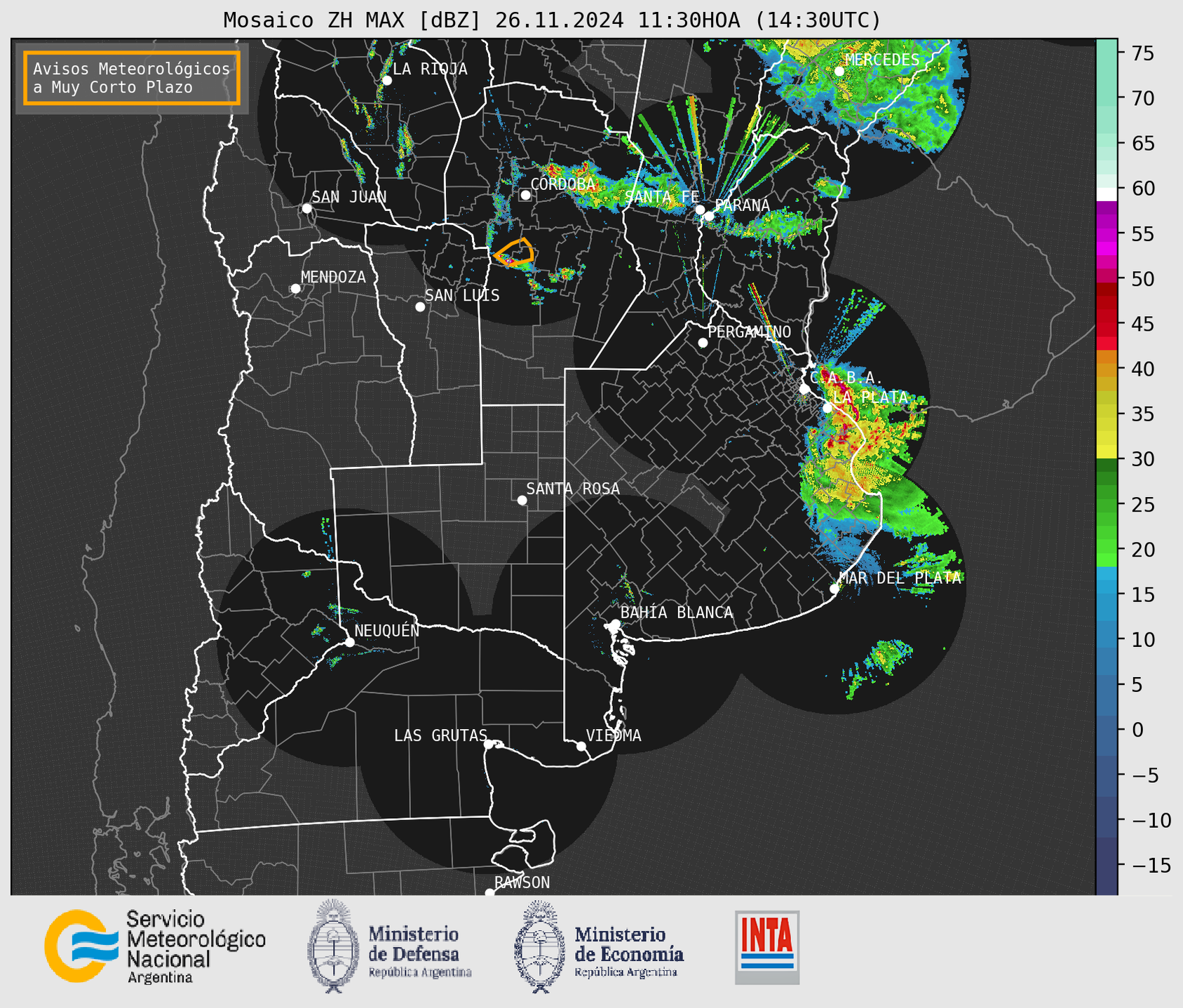This screenshot has height=1008, width=1183.
Task: Click the INTA logo
Action: 767,947
